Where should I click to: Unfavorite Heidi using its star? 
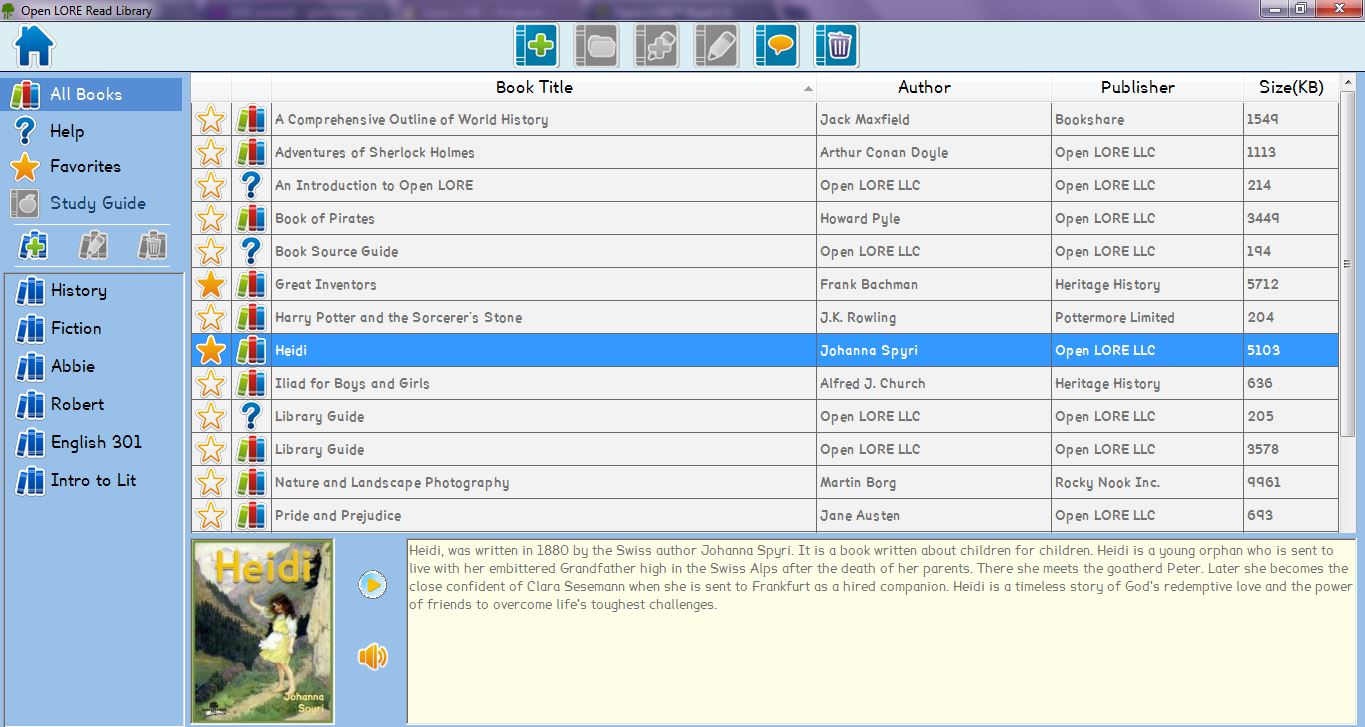[211, 350]
